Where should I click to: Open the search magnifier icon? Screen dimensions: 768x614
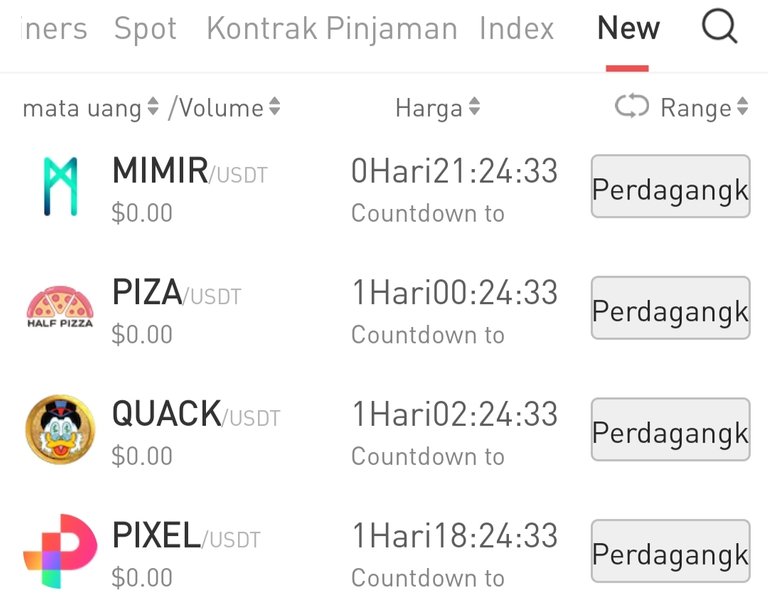720,27
